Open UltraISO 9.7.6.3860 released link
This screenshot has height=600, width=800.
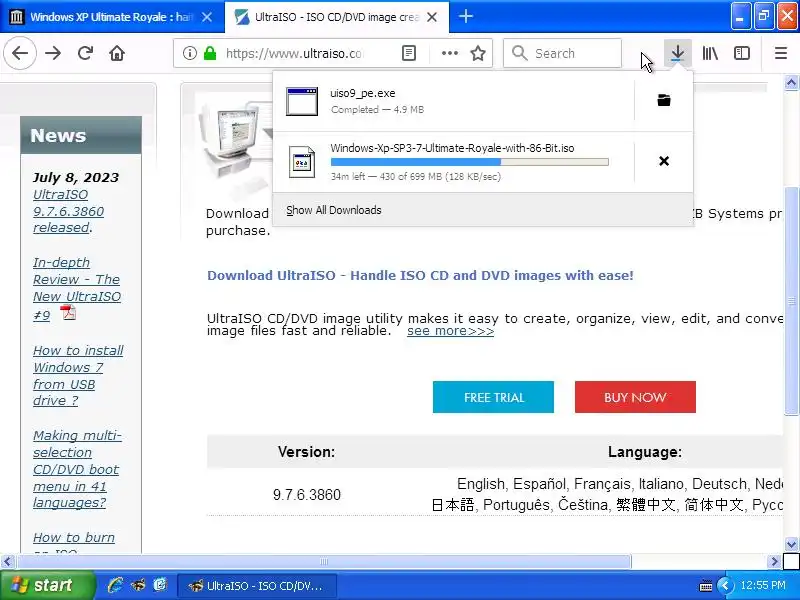pyautogui.click(x=68, y=211)
